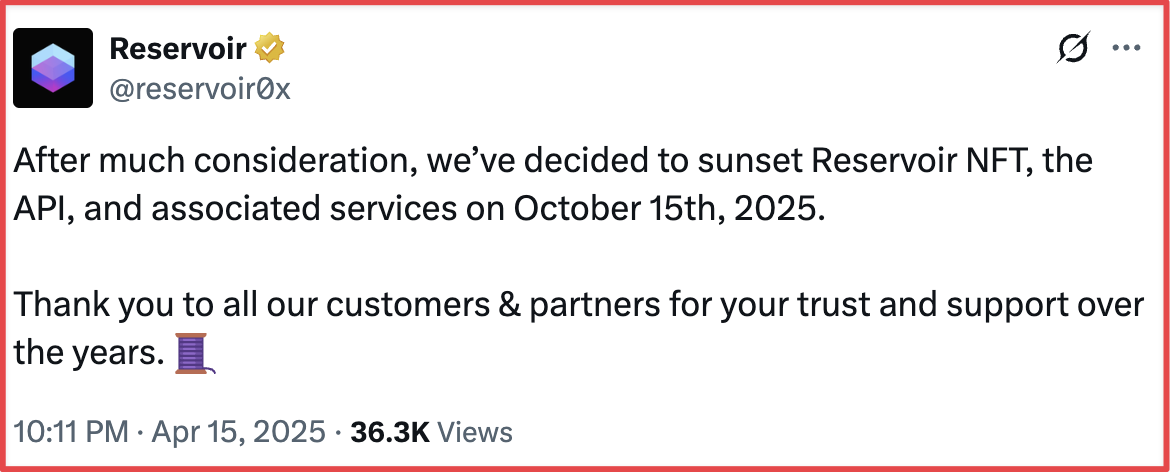Click the Views label
This screenshot has height=472, width=1170.
(475, 432)
